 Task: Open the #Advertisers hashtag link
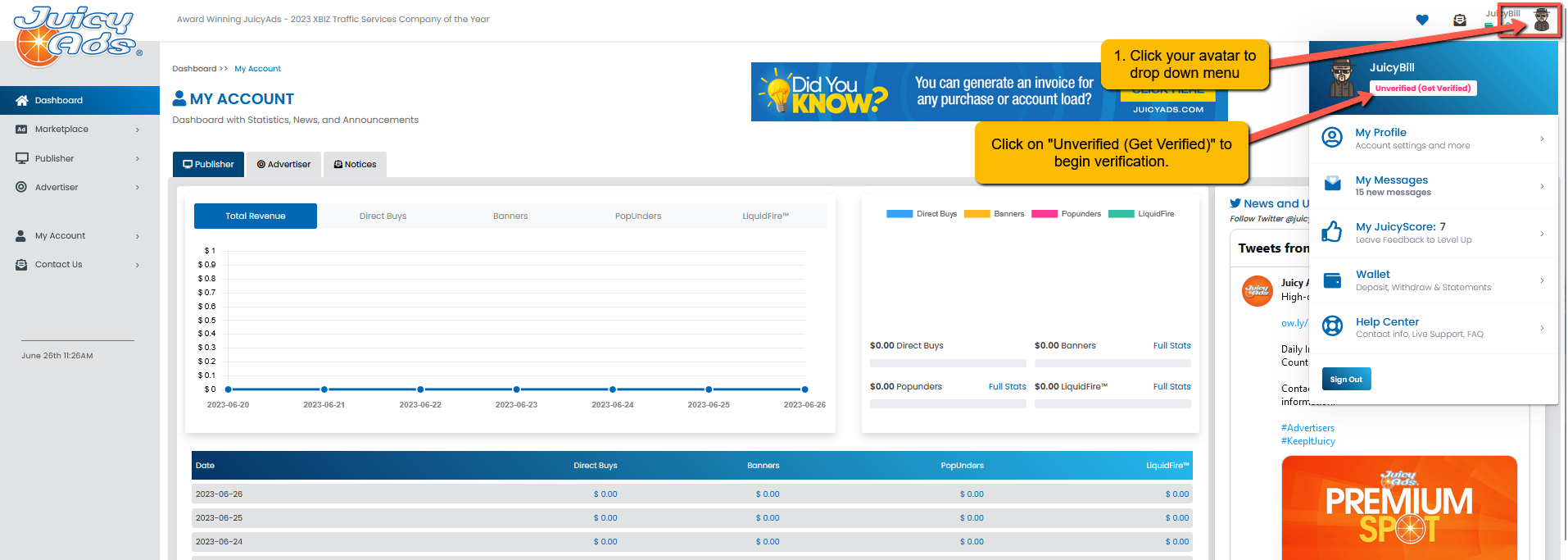1307,428
